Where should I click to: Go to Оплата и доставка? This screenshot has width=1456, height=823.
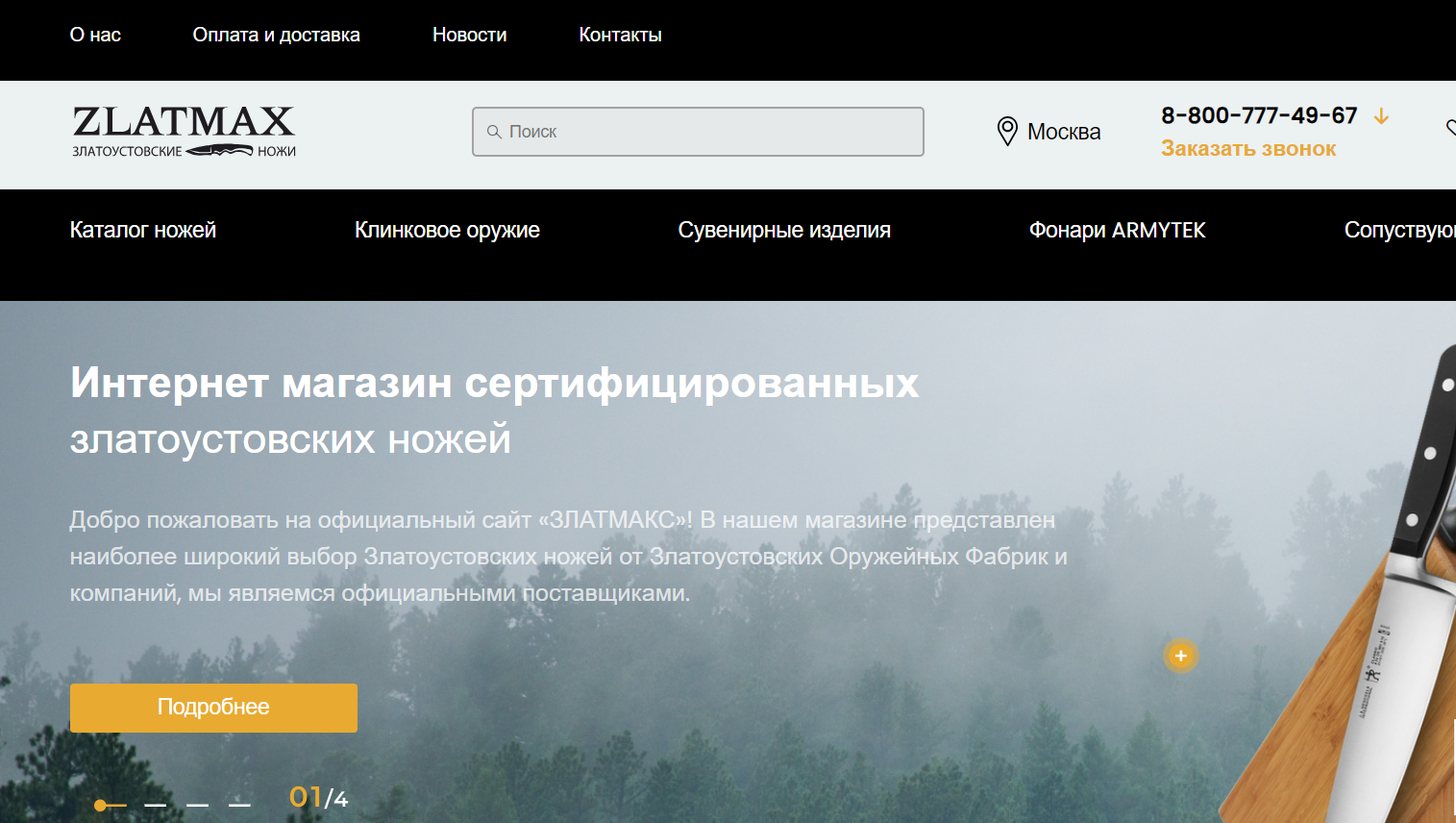point(276,35)
